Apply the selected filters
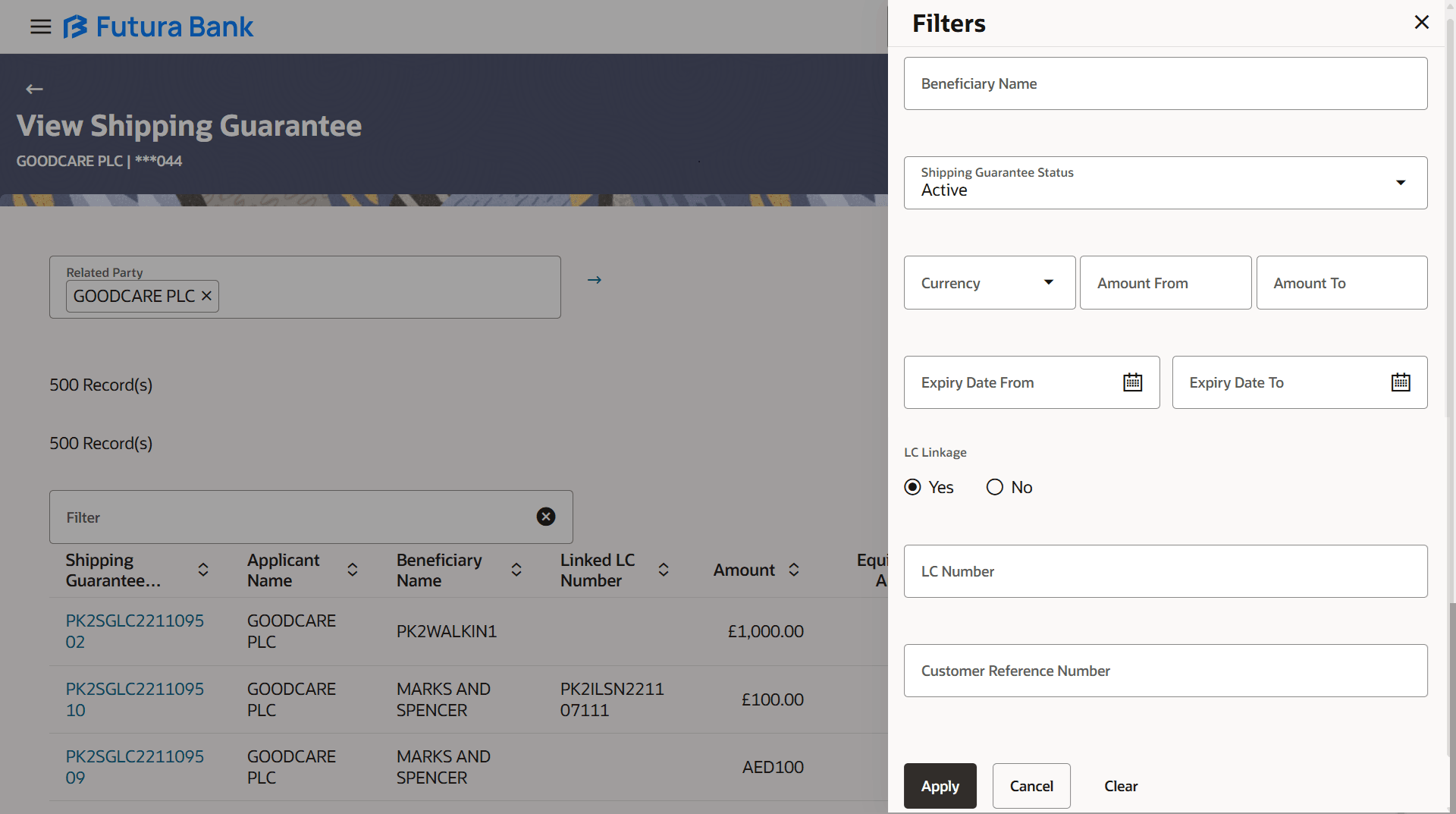1456x814 pixels. (x=940, y=786)
